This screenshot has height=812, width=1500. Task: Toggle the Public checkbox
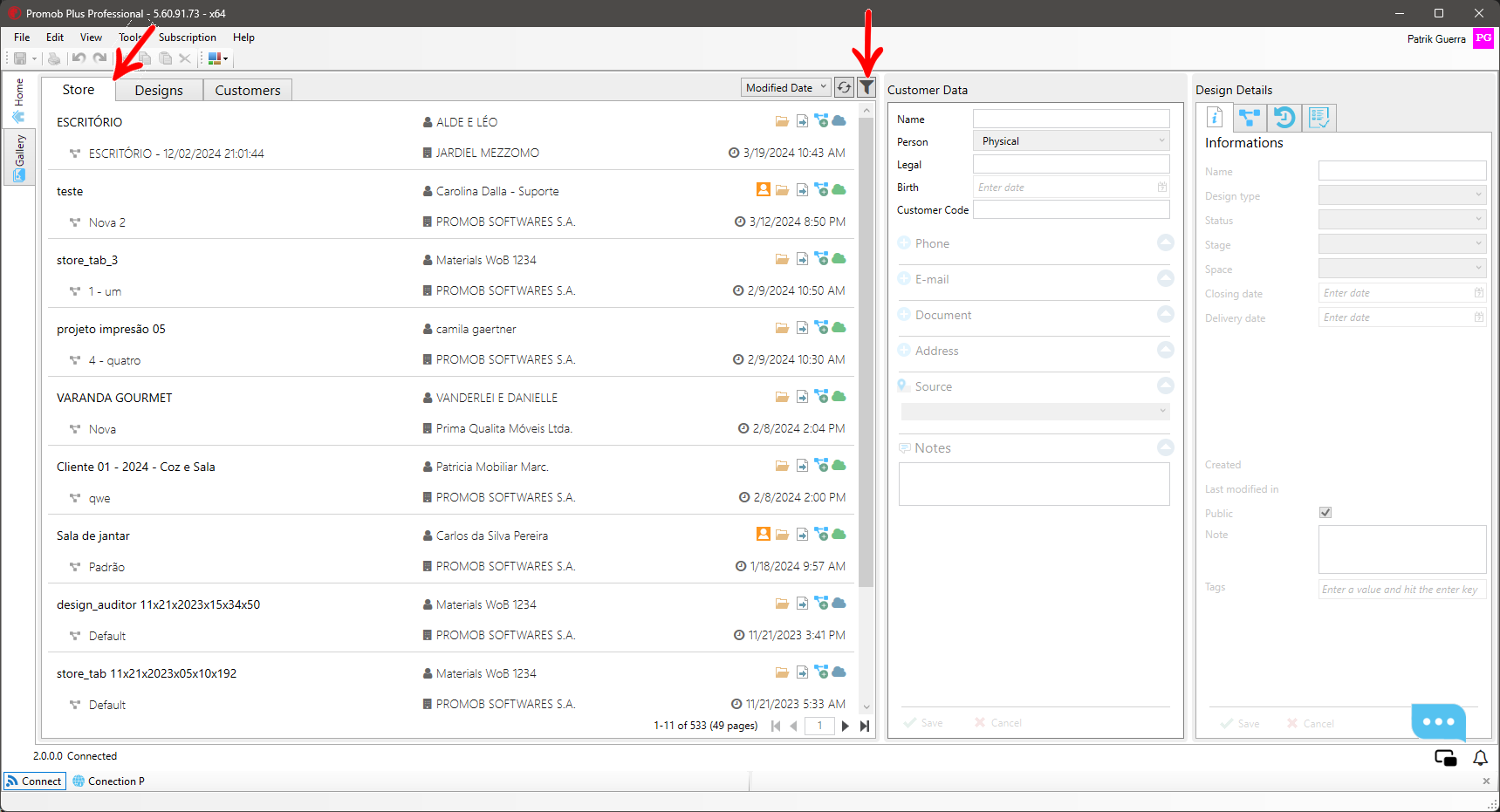point(1325,513)
